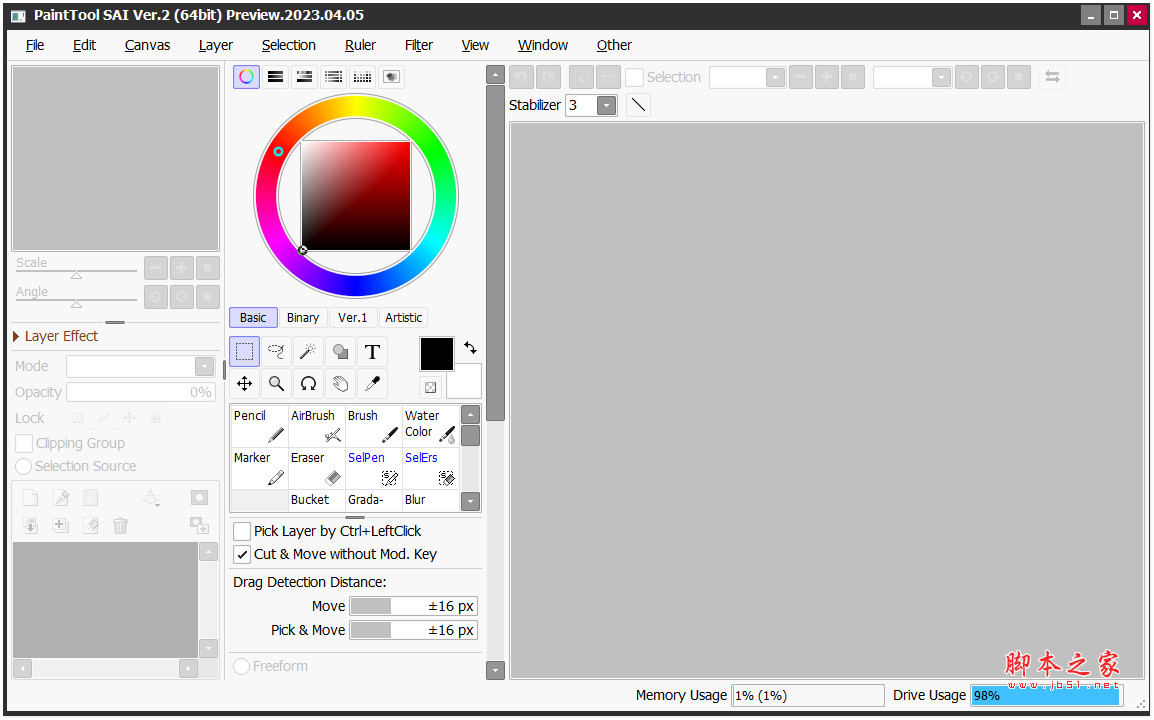Toggle the preserve opacity lock icon
The image size is (1154, 720).
pyautogui.click(x=77, y=418)
